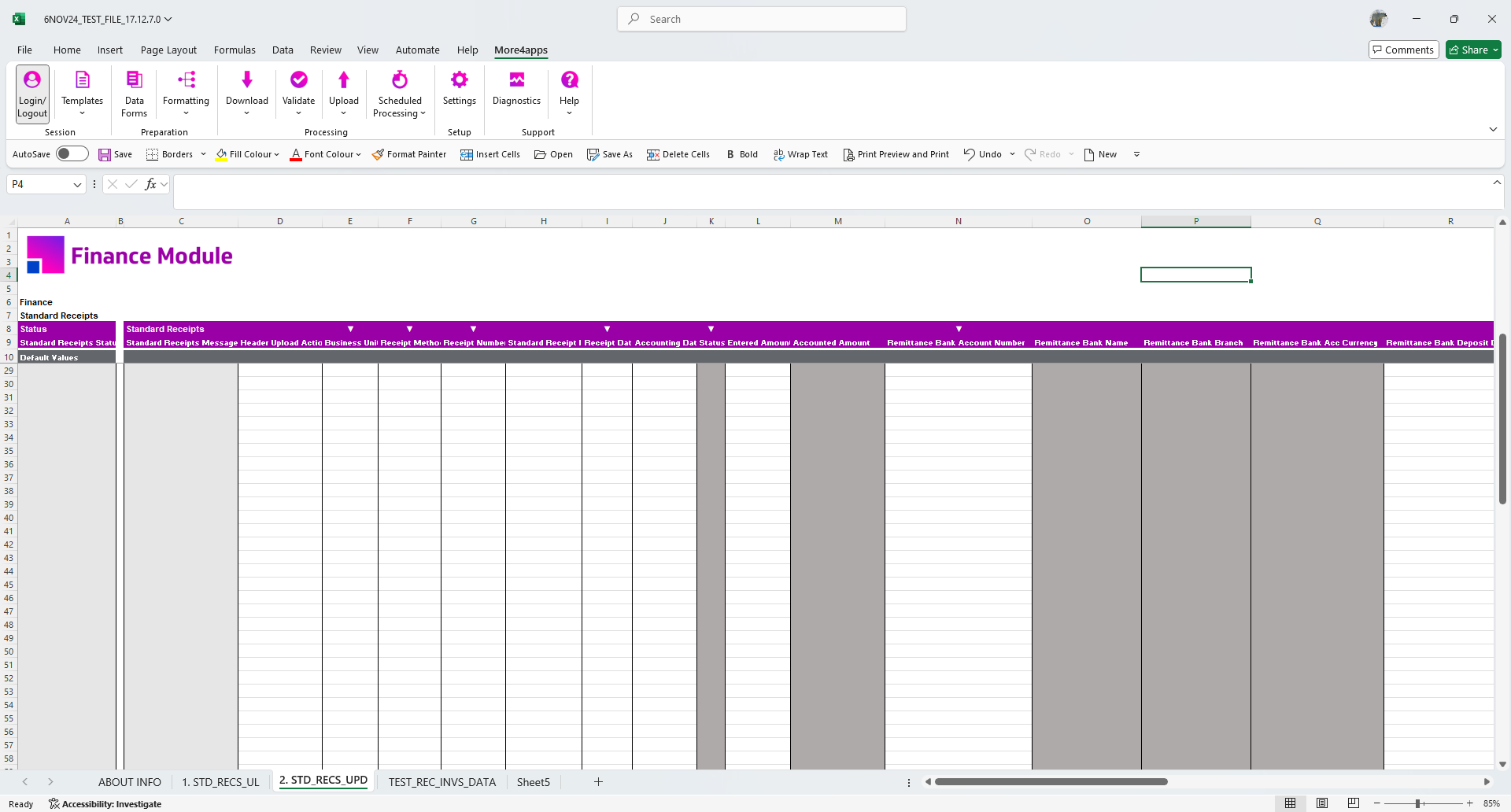This screenshot has height=812, width=1511.
Task: Click the Validate checkmark icon
Action: (299, 79)
